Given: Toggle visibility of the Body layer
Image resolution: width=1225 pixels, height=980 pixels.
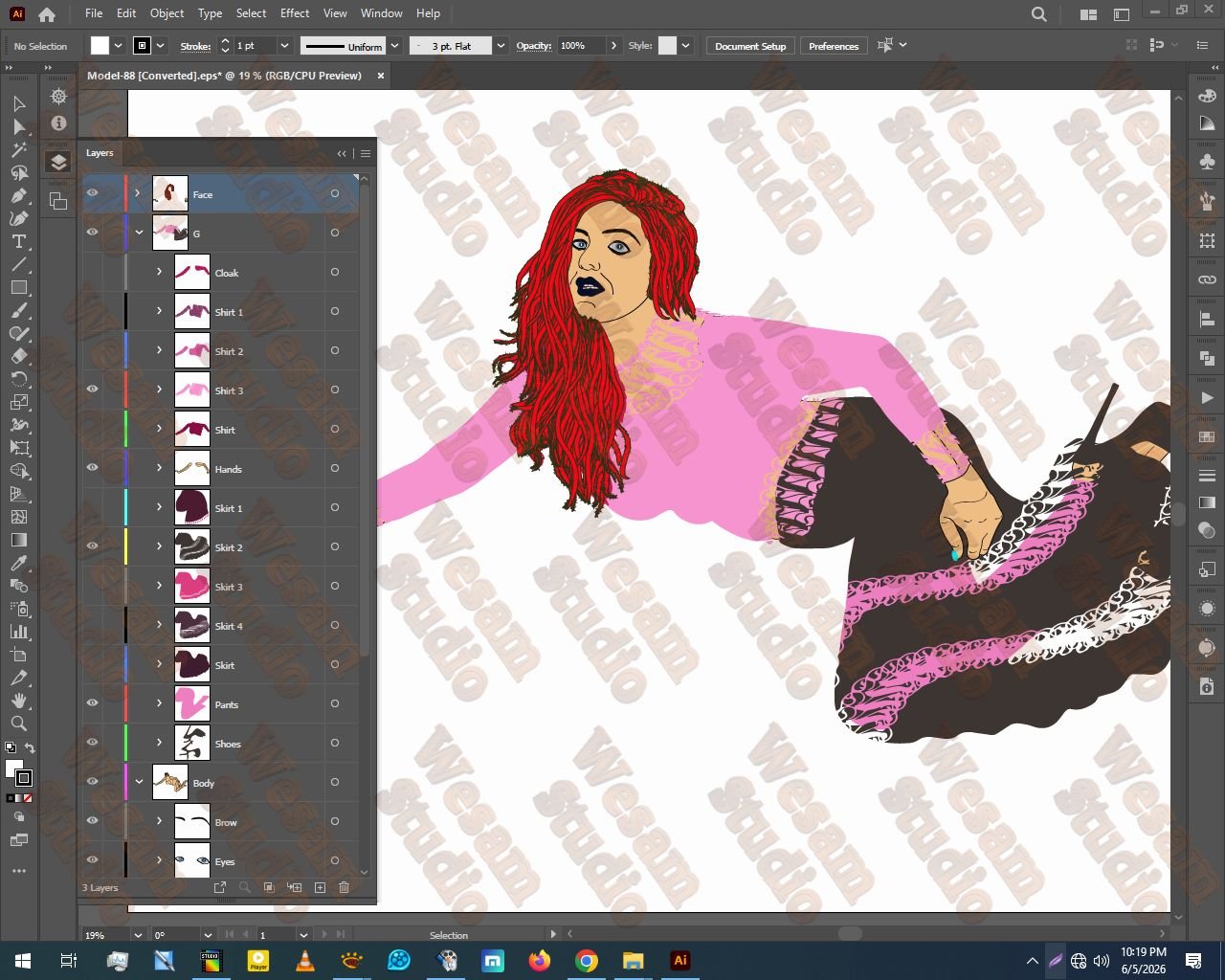Looking at the screenshot, I should pyautogui.click(x=93, y=782).
